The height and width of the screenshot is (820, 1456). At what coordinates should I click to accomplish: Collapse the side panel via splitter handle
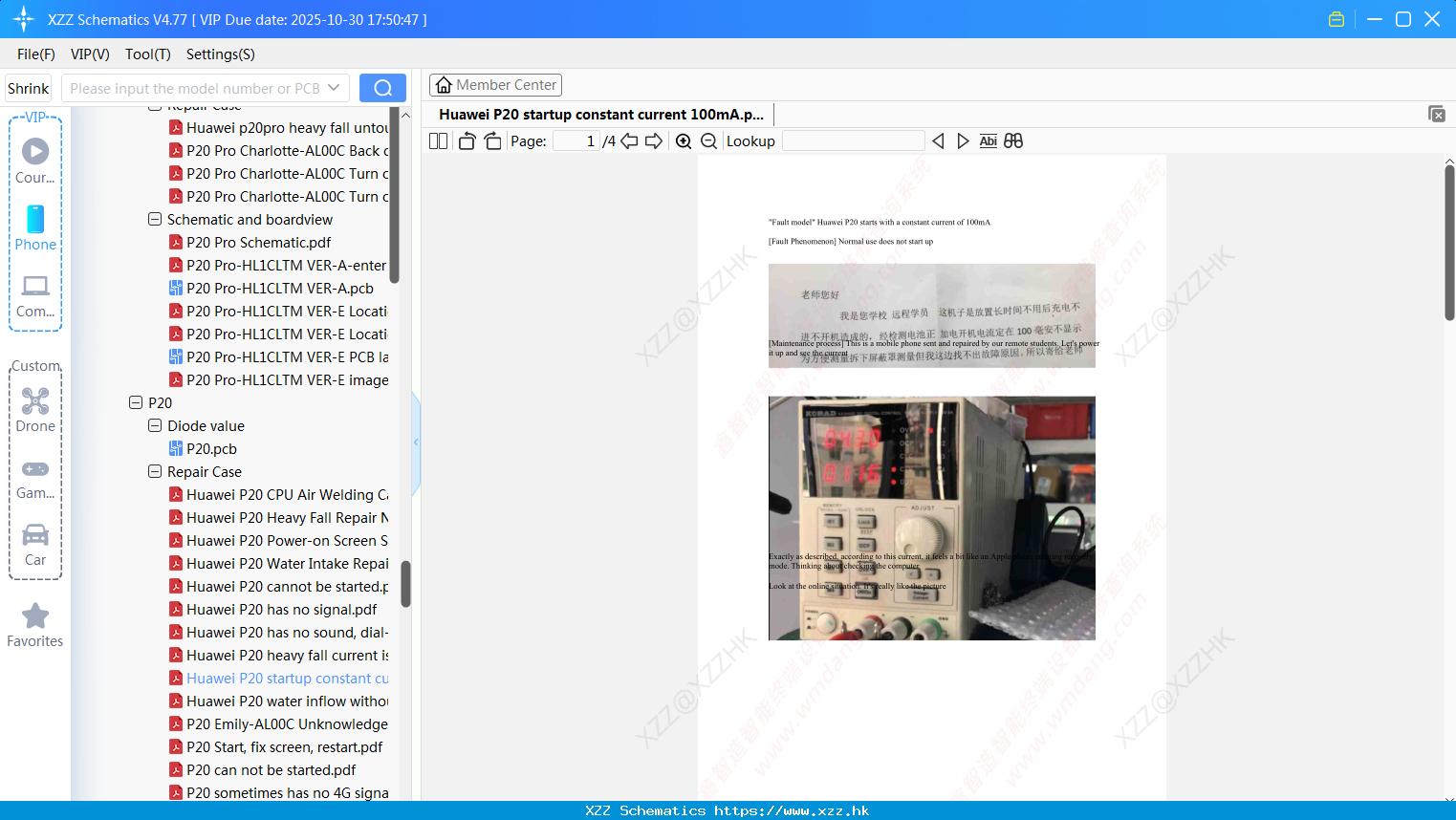pyautogui.click(x=416, y=442)
